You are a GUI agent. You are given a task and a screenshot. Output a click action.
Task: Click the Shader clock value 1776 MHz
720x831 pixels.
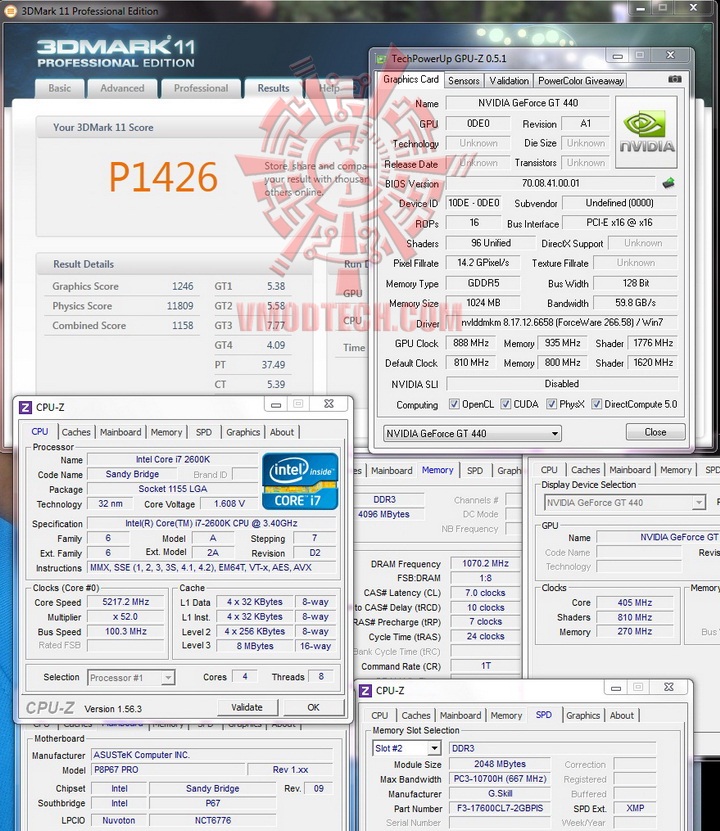pos(653,343)
